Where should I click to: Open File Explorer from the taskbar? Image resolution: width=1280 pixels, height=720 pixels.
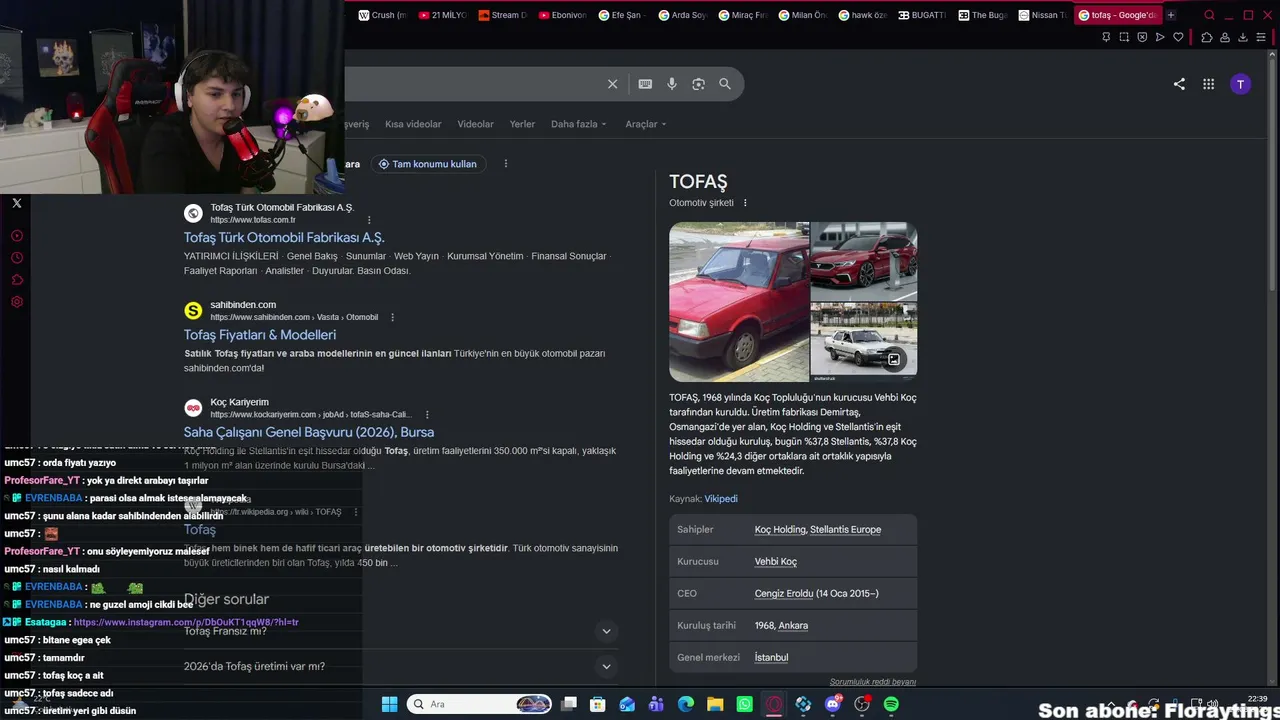tap(715, 704)
